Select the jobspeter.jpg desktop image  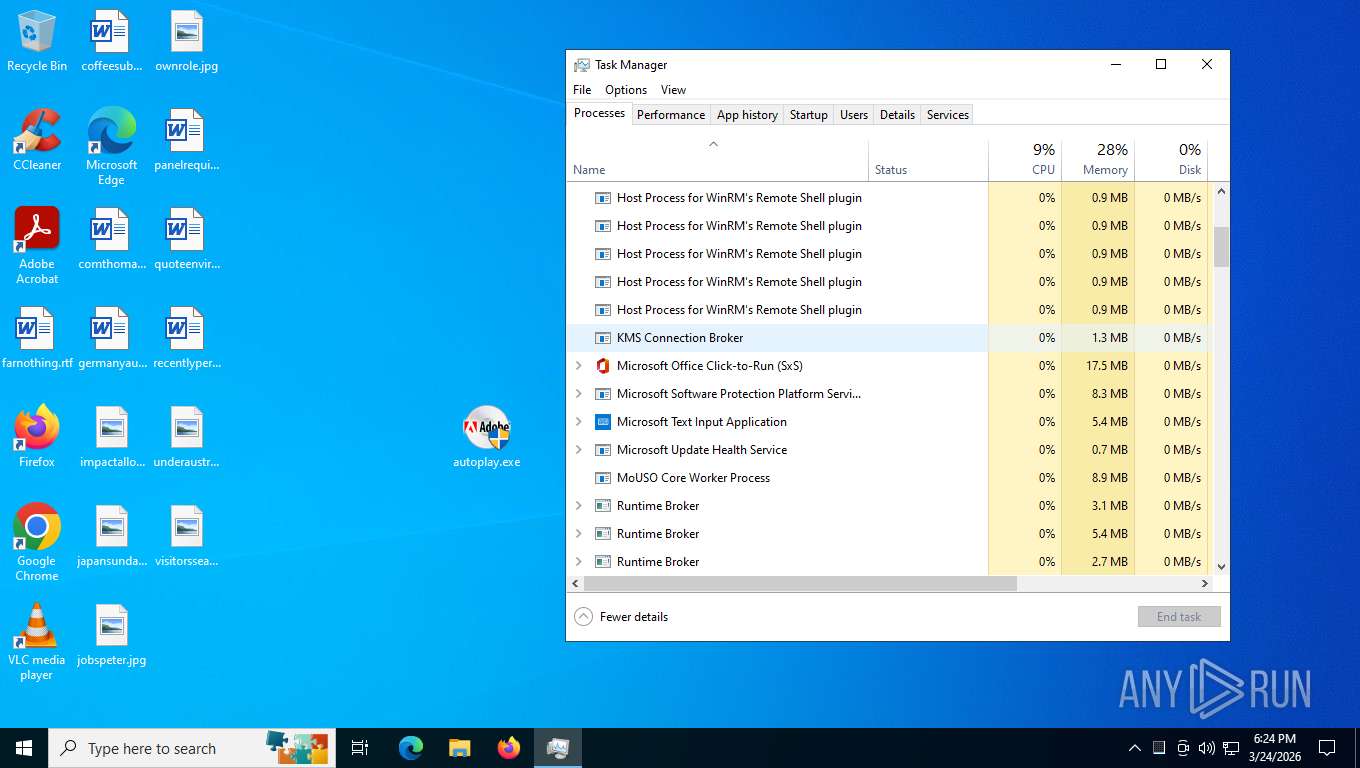[111, 635]
